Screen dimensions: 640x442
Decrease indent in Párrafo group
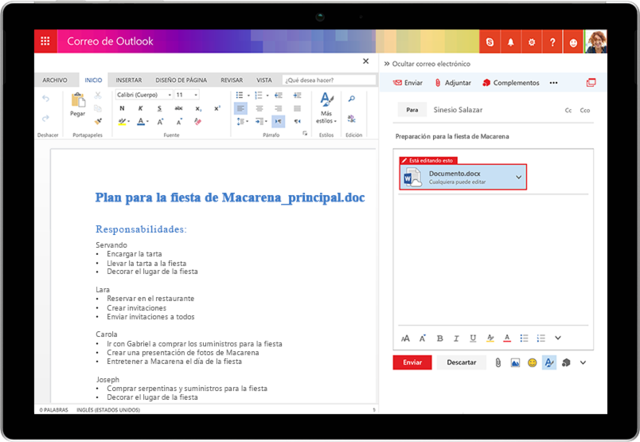coord(278,95)
